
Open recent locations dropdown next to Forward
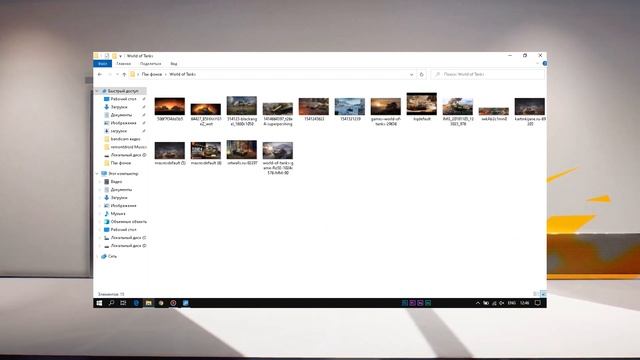117,74
